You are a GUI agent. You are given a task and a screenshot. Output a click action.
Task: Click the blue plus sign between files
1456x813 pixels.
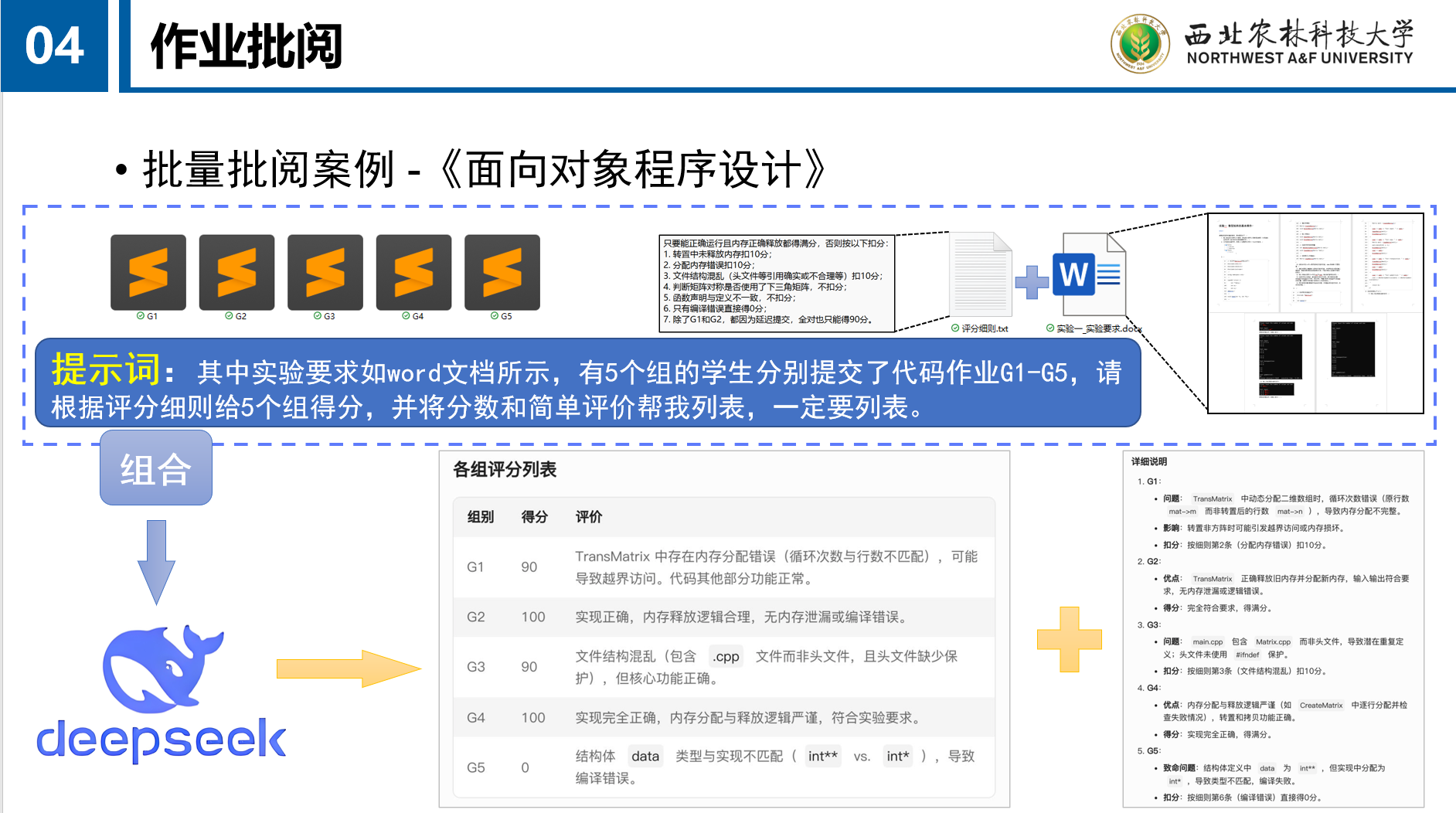[1031, 282]
